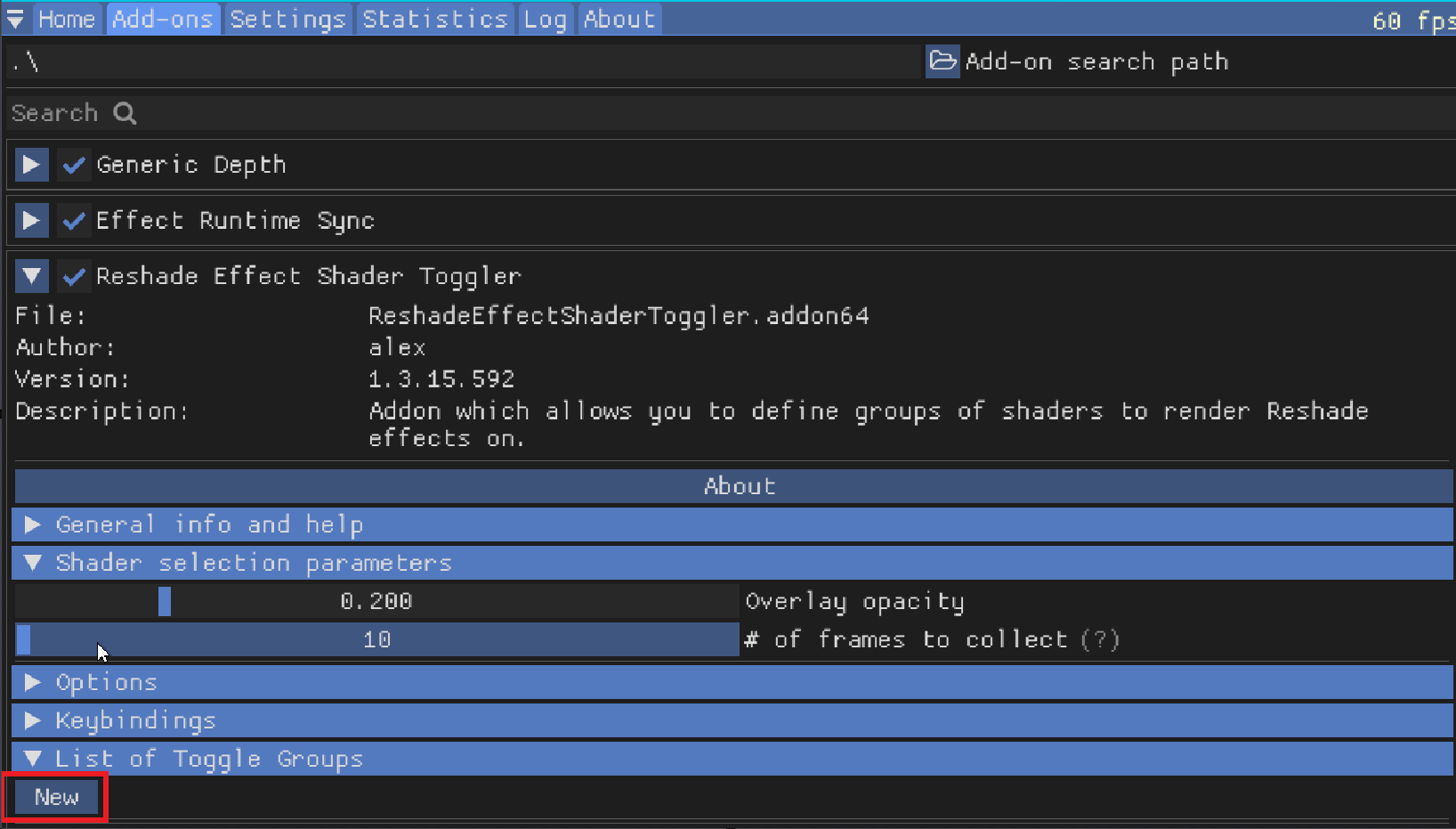Open the add-on search path folder icon
This screenshot has width=1456, height=829.
click(x=942, y=61)
